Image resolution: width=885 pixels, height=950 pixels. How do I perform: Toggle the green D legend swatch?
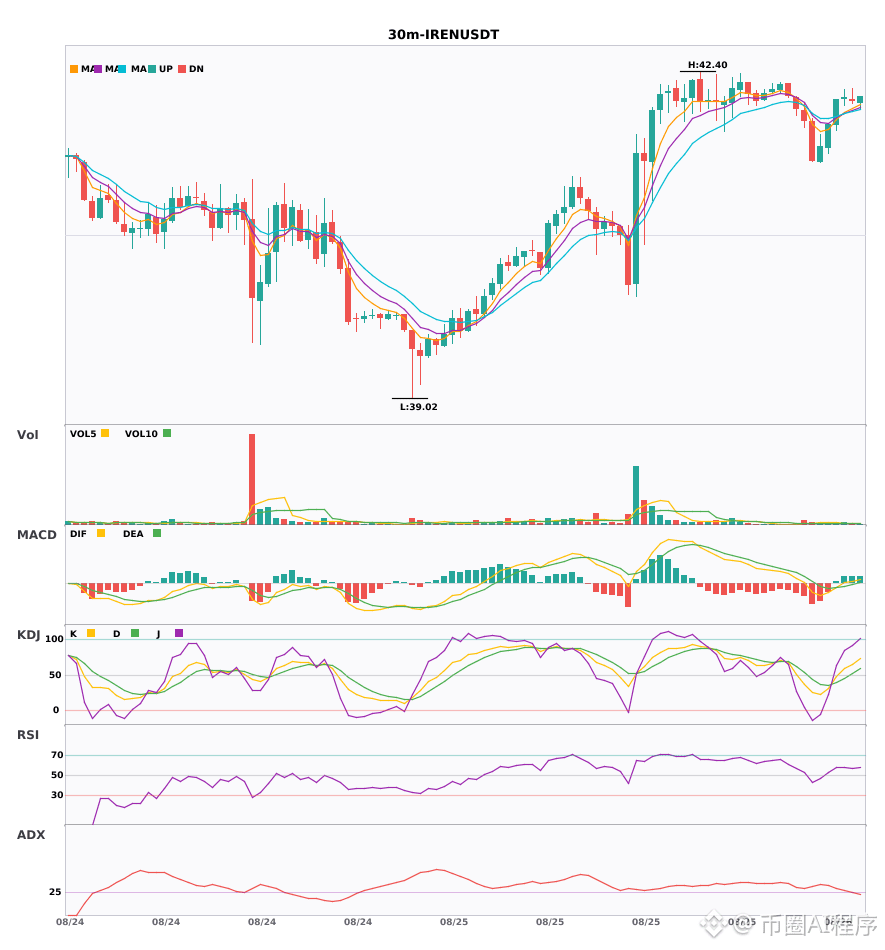pyautogui.click(x=135, y=633)
